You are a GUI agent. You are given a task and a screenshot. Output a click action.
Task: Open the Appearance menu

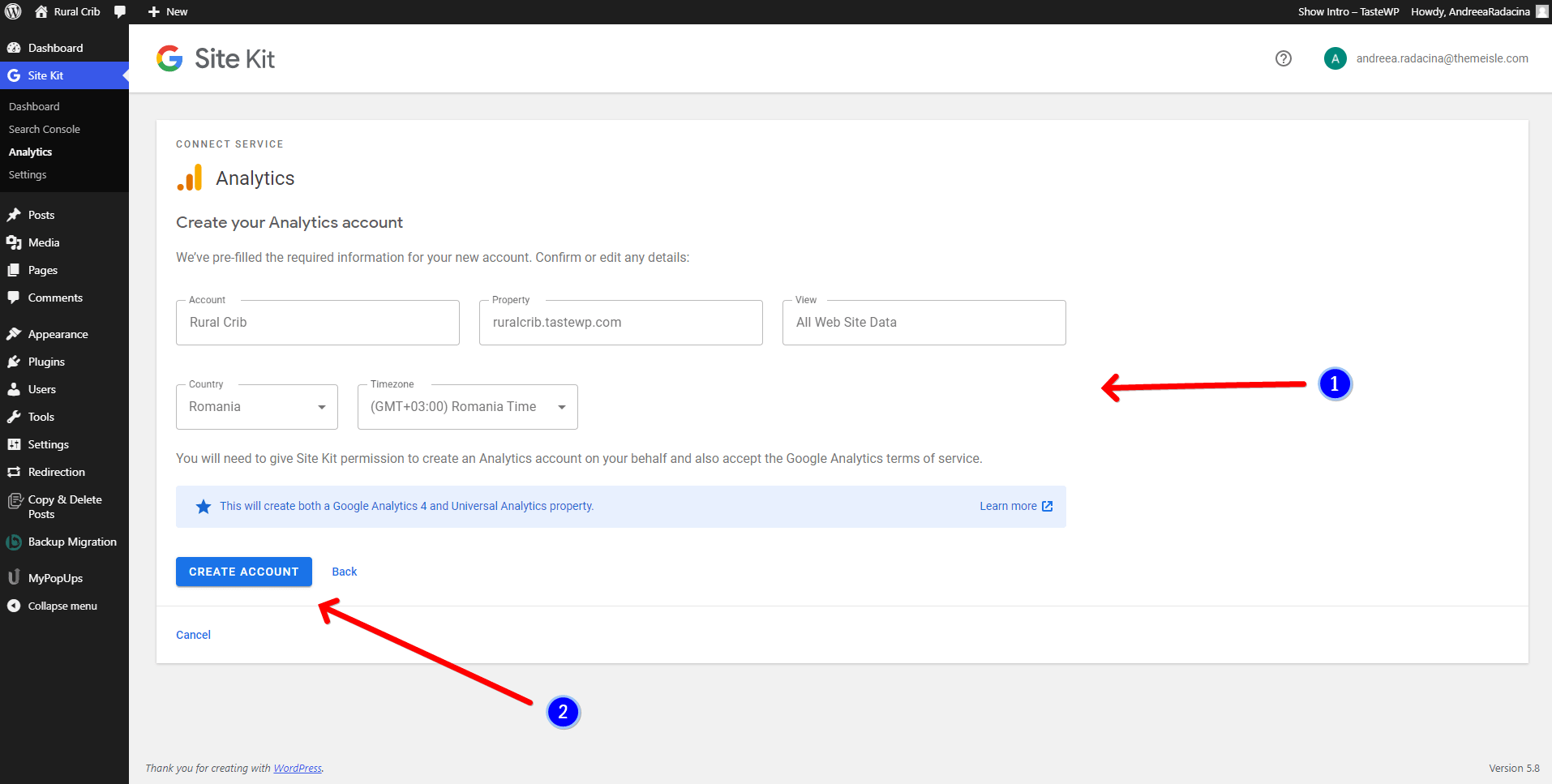58,334
